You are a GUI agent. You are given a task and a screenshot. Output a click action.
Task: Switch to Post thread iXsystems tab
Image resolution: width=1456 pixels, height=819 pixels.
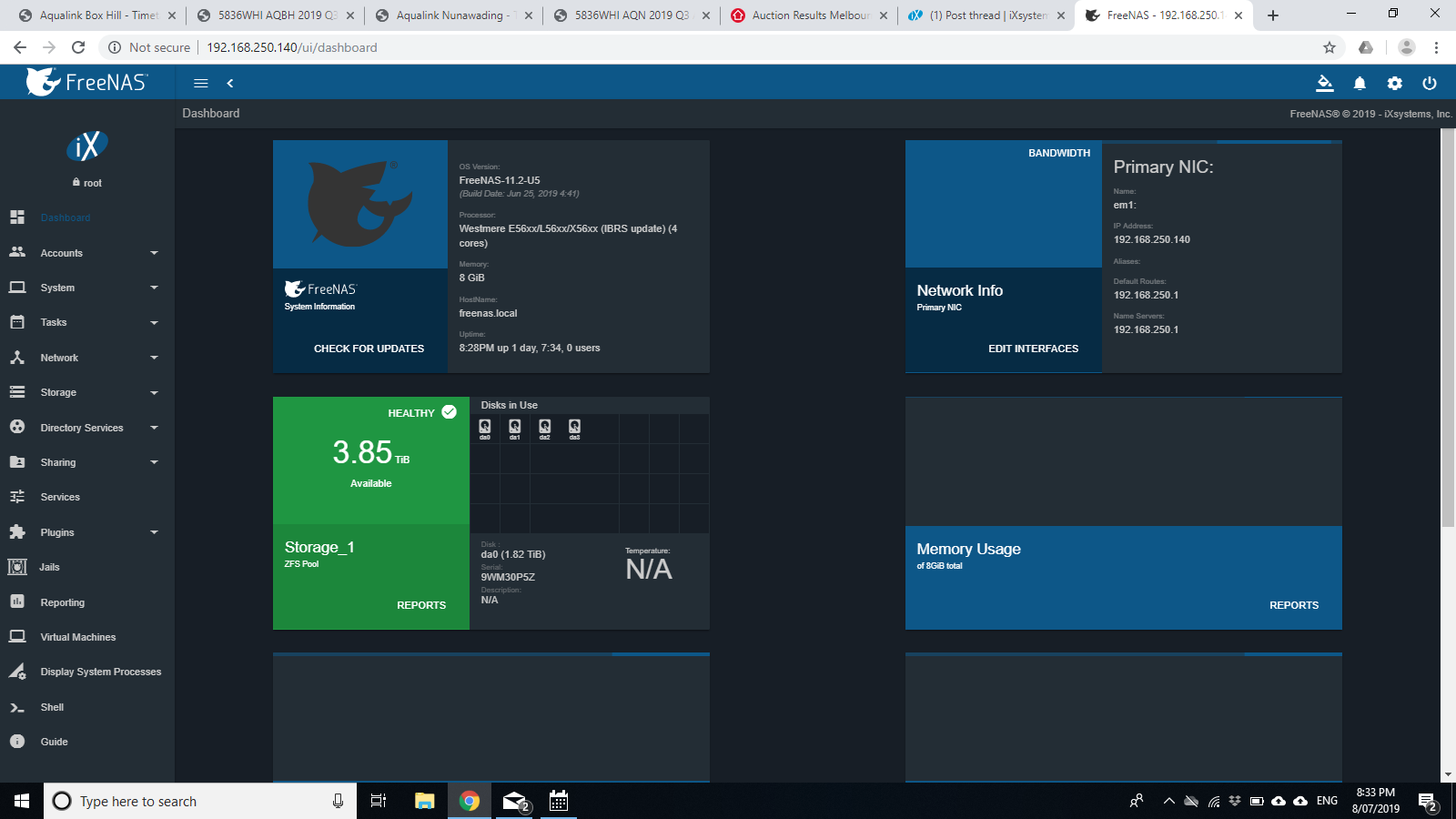pos(986,15)
